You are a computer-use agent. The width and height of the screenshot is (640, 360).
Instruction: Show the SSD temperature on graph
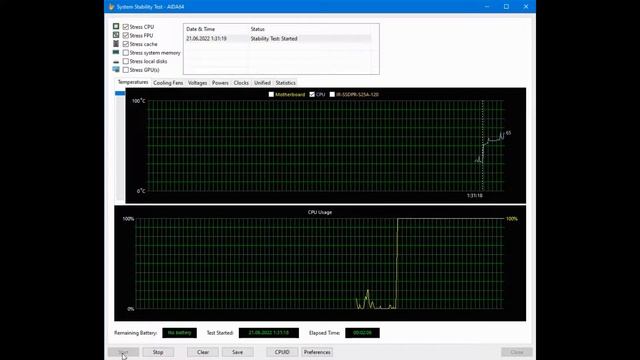click(332, 94)
